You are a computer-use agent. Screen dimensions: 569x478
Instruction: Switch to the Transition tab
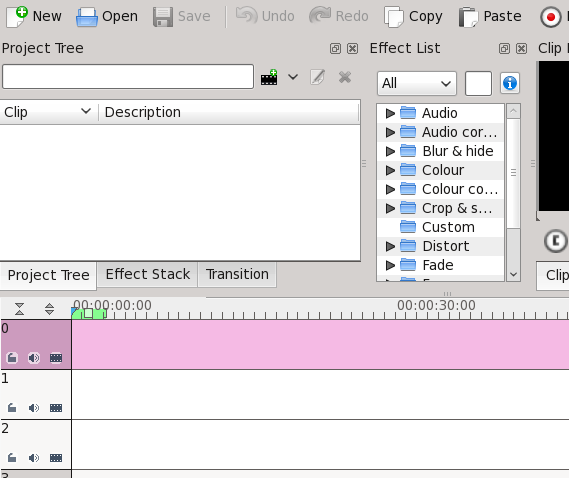237,274
